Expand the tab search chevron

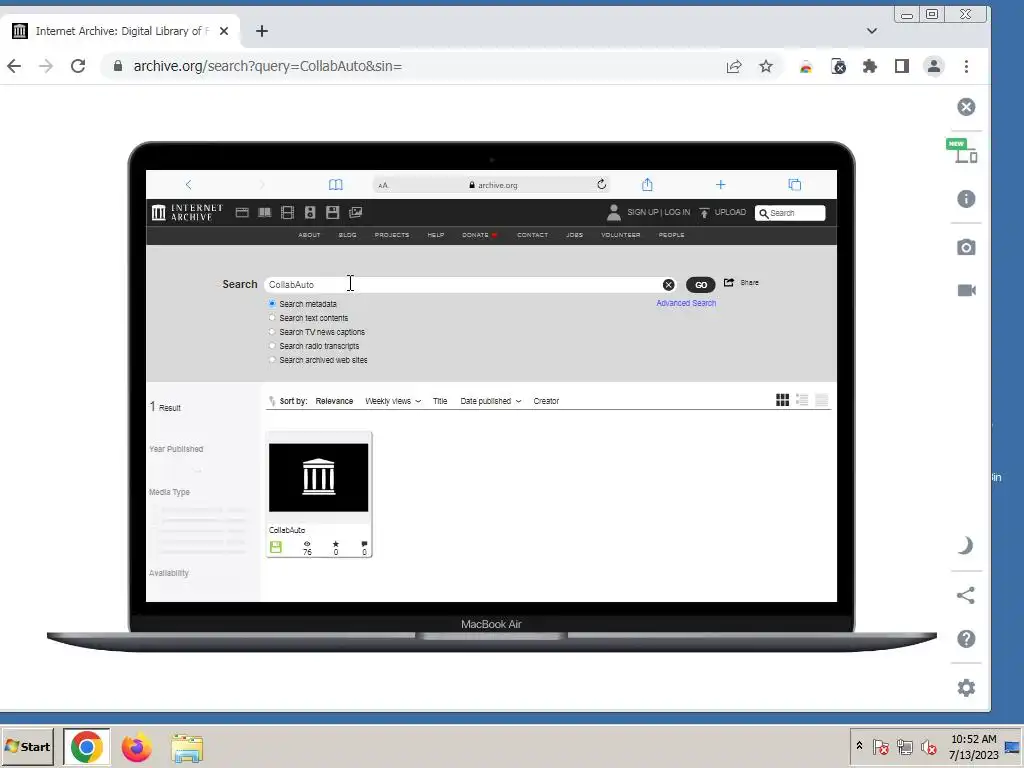(872, 31)
